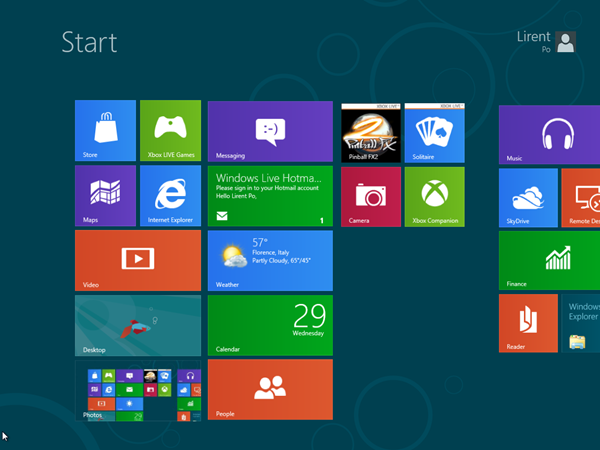Open the Maps tile
This screenshot has width=600, height=450.
pyautogui.click(x=105, y=196)
